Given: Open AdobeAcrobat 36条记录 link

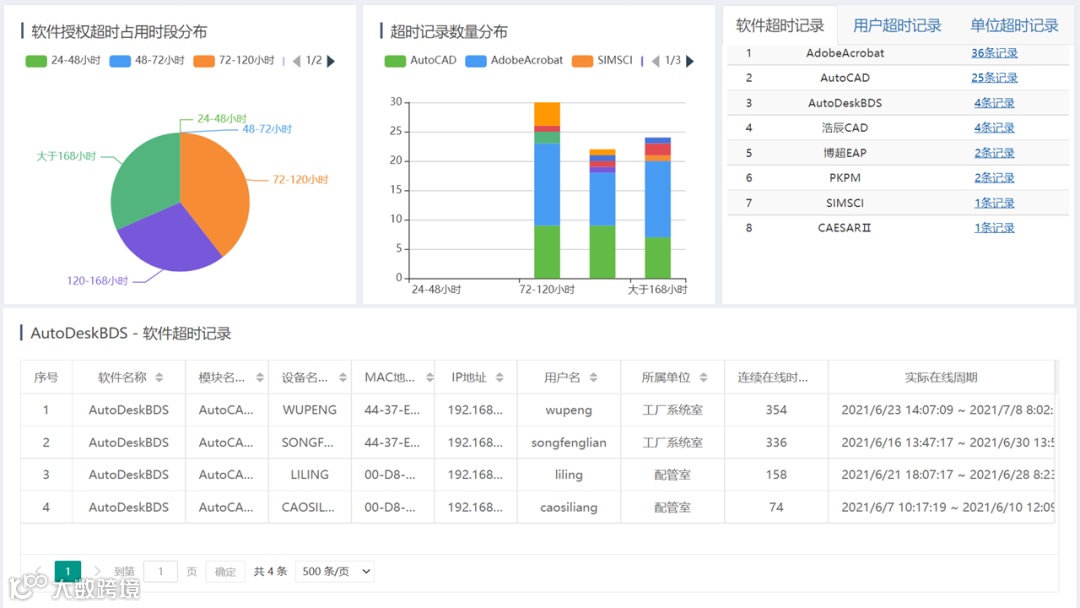Looking at the screenshot, I should tap(994, 53).
